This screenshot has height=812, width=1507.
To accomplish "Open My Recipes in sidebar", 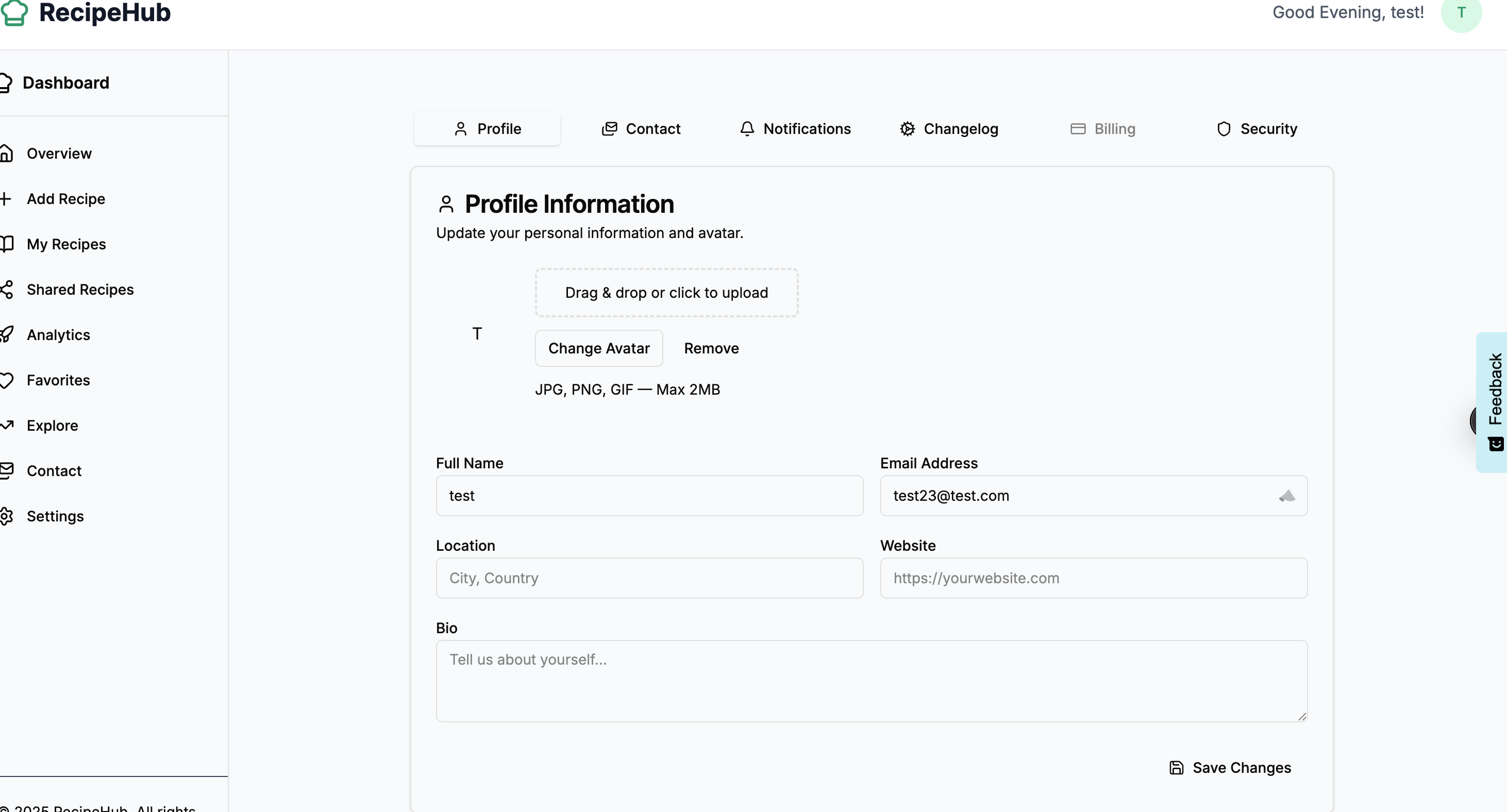I will [x=66, y=244].
